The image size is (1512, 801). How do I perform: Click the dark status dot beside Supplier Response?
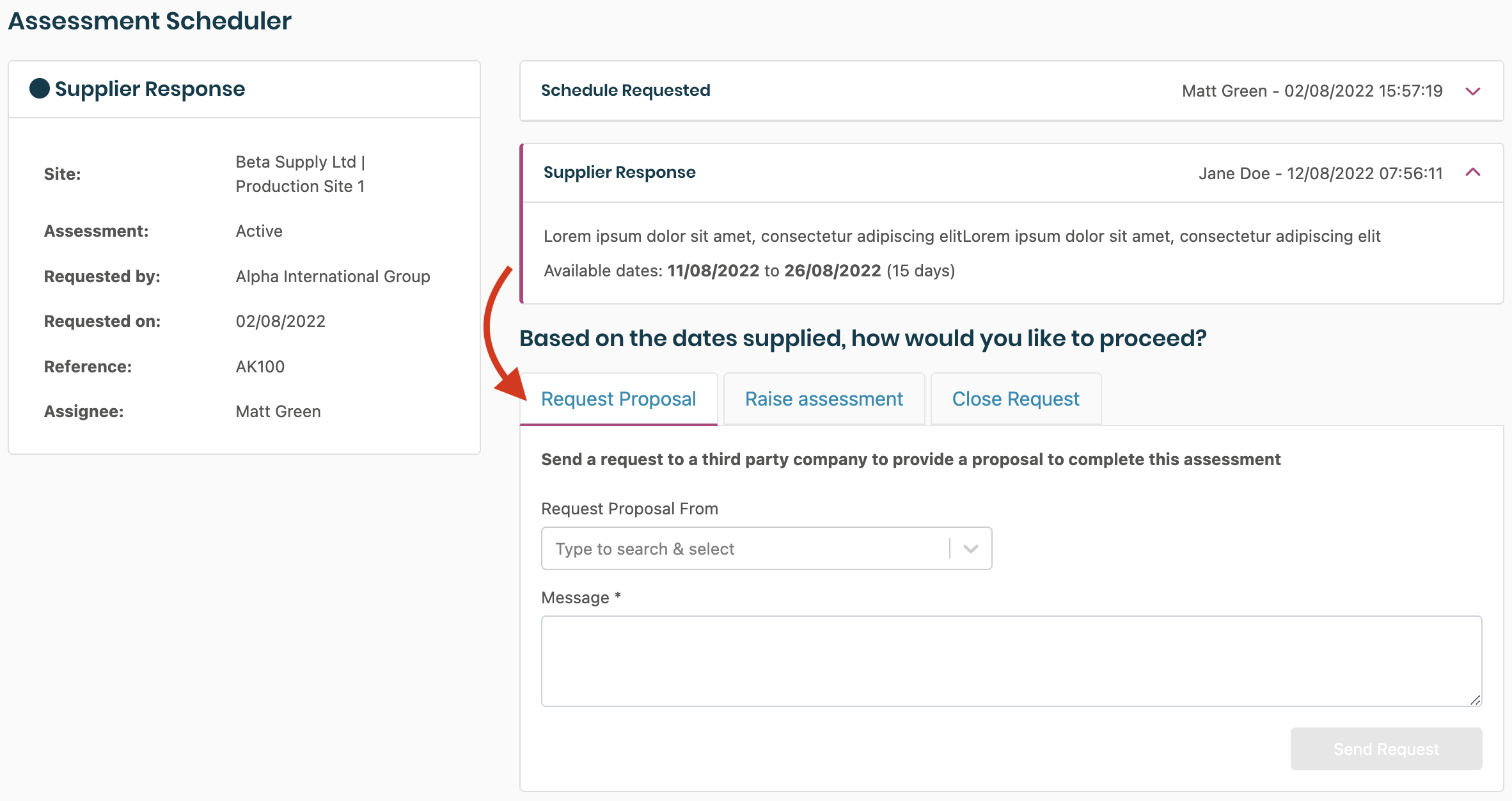(40, 88)
